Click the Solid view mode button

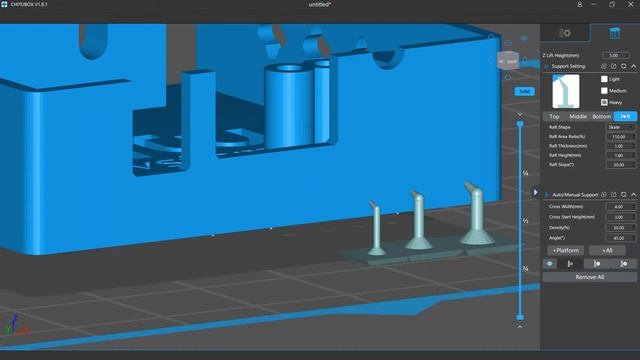(524, 91)
